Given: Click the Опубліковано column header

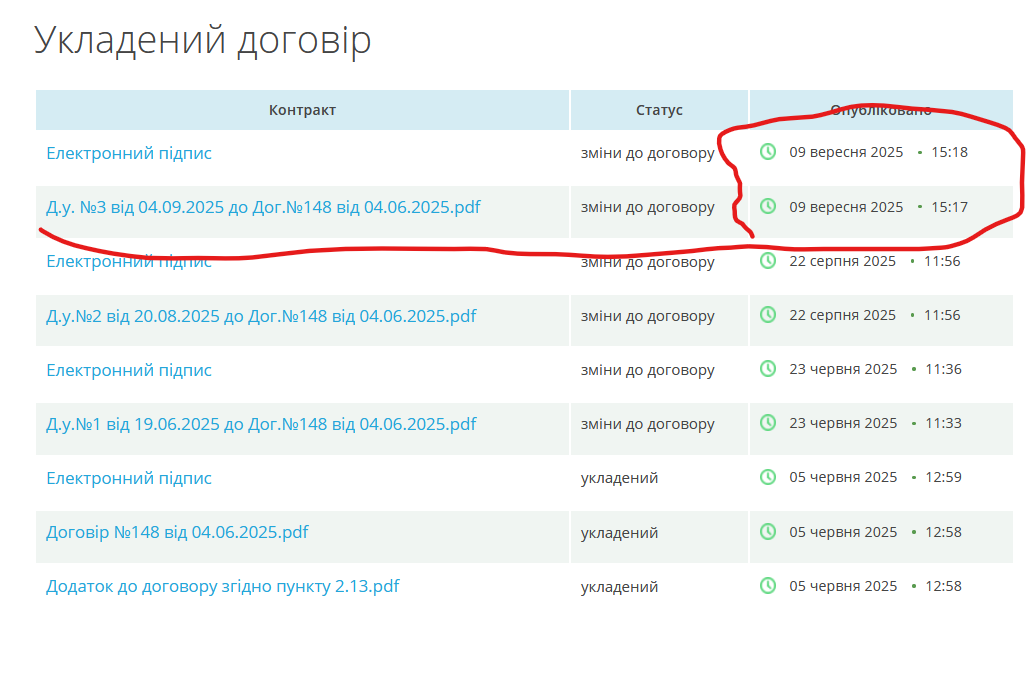Looking at the screenshot, I should coord(880,110).
